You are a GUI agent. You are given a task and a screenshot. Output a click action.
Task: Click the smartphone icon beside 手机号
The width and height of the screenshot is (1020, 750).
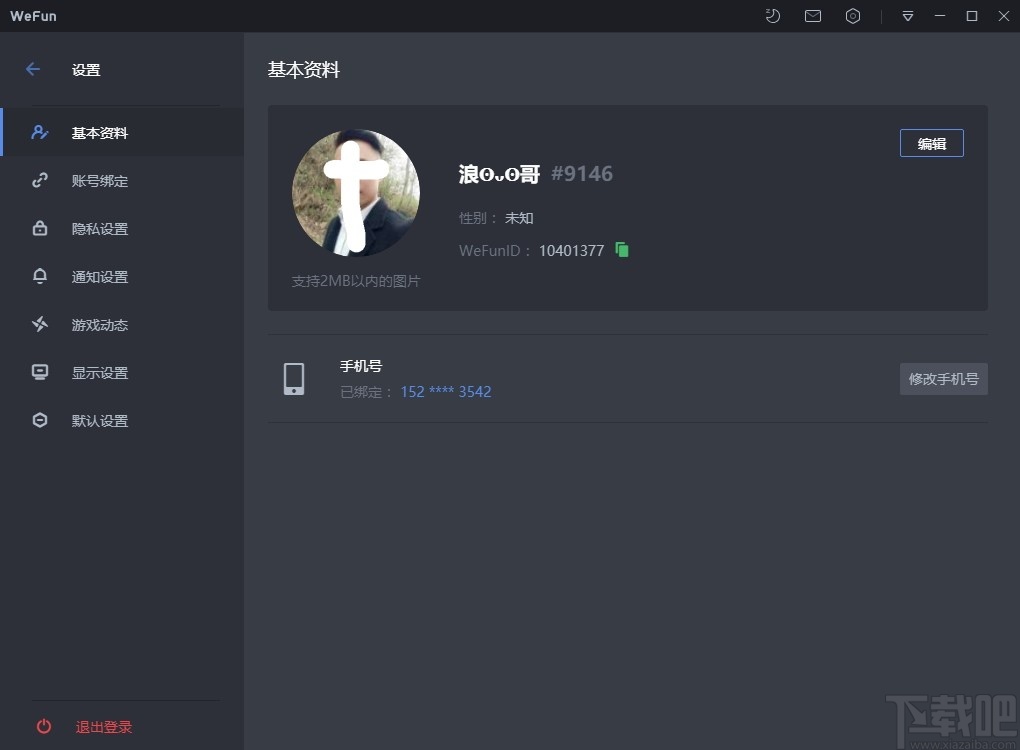click(294, 379)
